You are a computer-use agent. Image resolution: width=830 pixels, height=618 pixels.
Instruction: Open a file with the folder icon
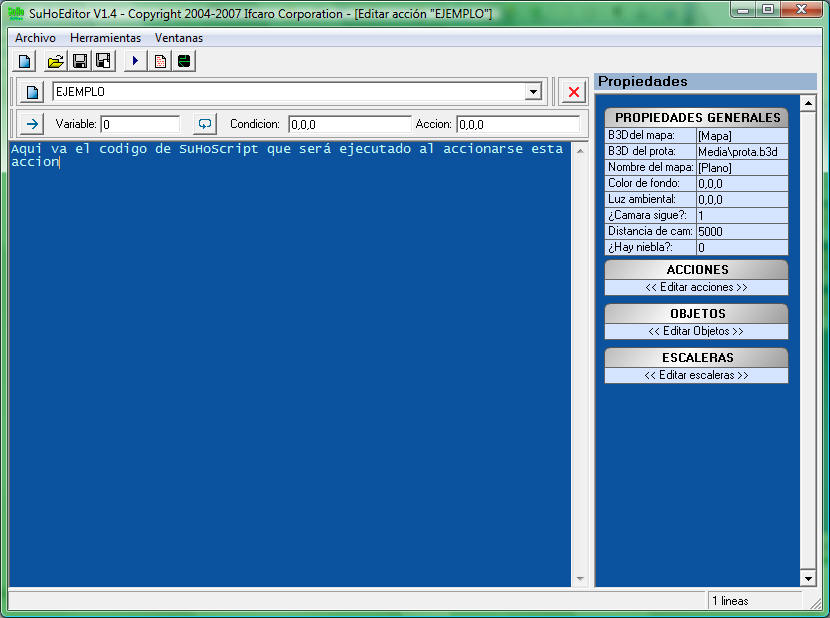click(55, 62)
